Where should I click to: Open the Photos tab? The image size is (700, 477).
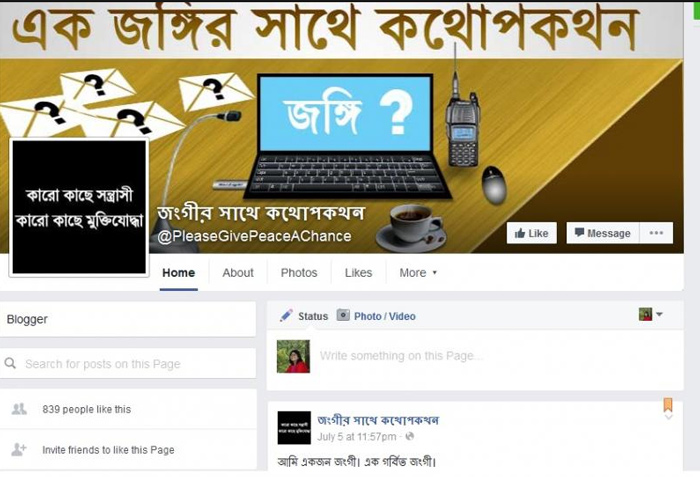[299, 273]
